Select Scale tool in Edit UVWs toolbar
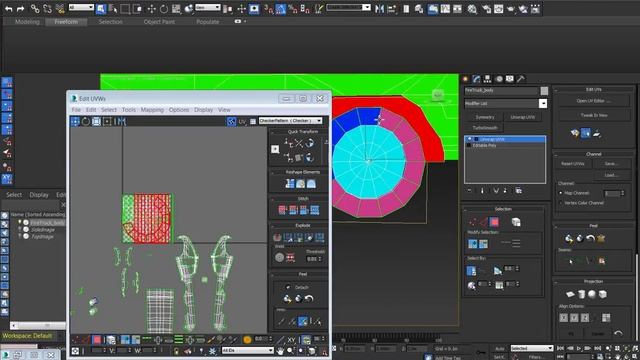Screen dimensions: 640x360 tap(96, 121)
